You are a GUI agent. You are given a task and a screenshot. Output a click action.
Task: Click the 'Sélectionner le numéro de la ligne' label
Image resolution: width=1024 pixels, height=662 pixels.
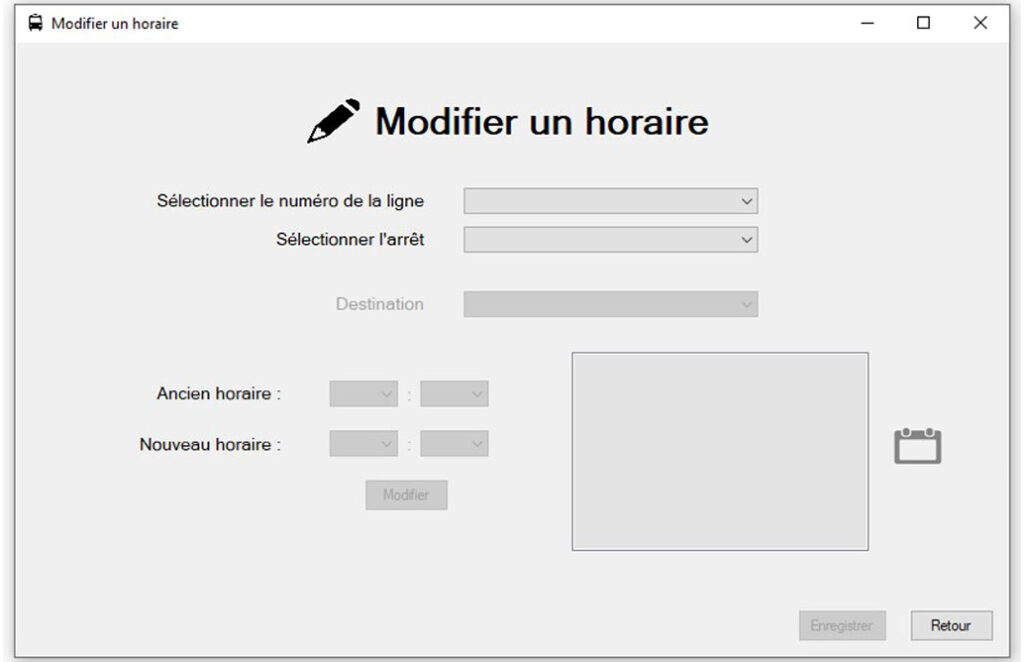290,201
